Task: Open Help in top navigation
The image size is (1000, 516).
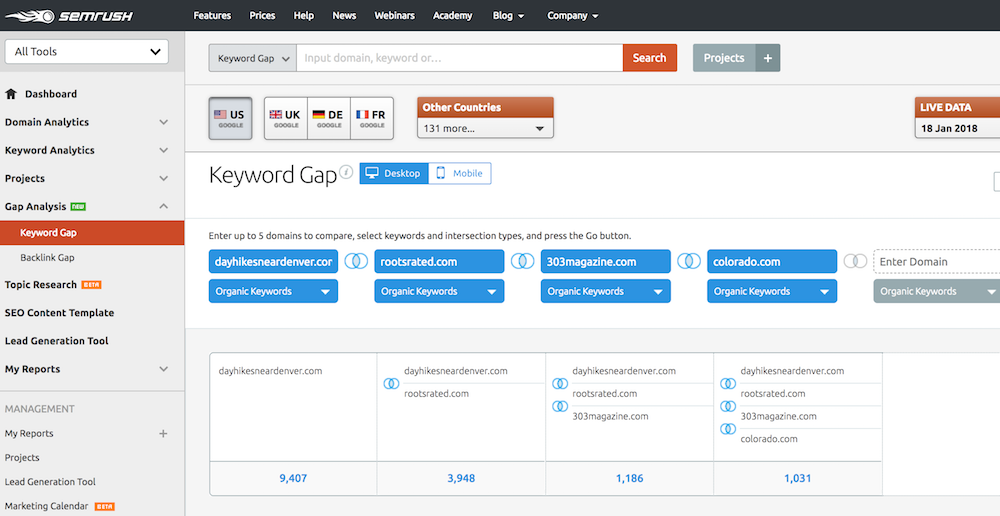Action: [304, 16]
